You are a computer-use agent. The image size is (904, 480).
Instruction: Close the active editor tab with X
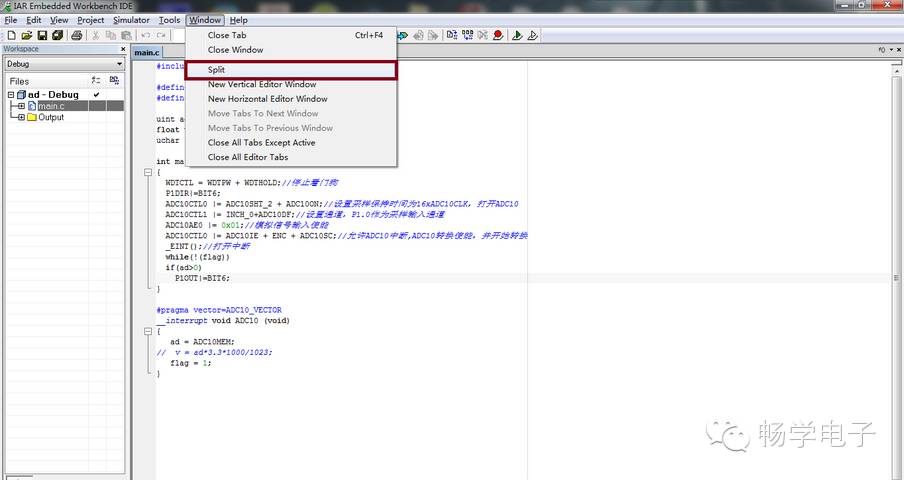[899, 50]
